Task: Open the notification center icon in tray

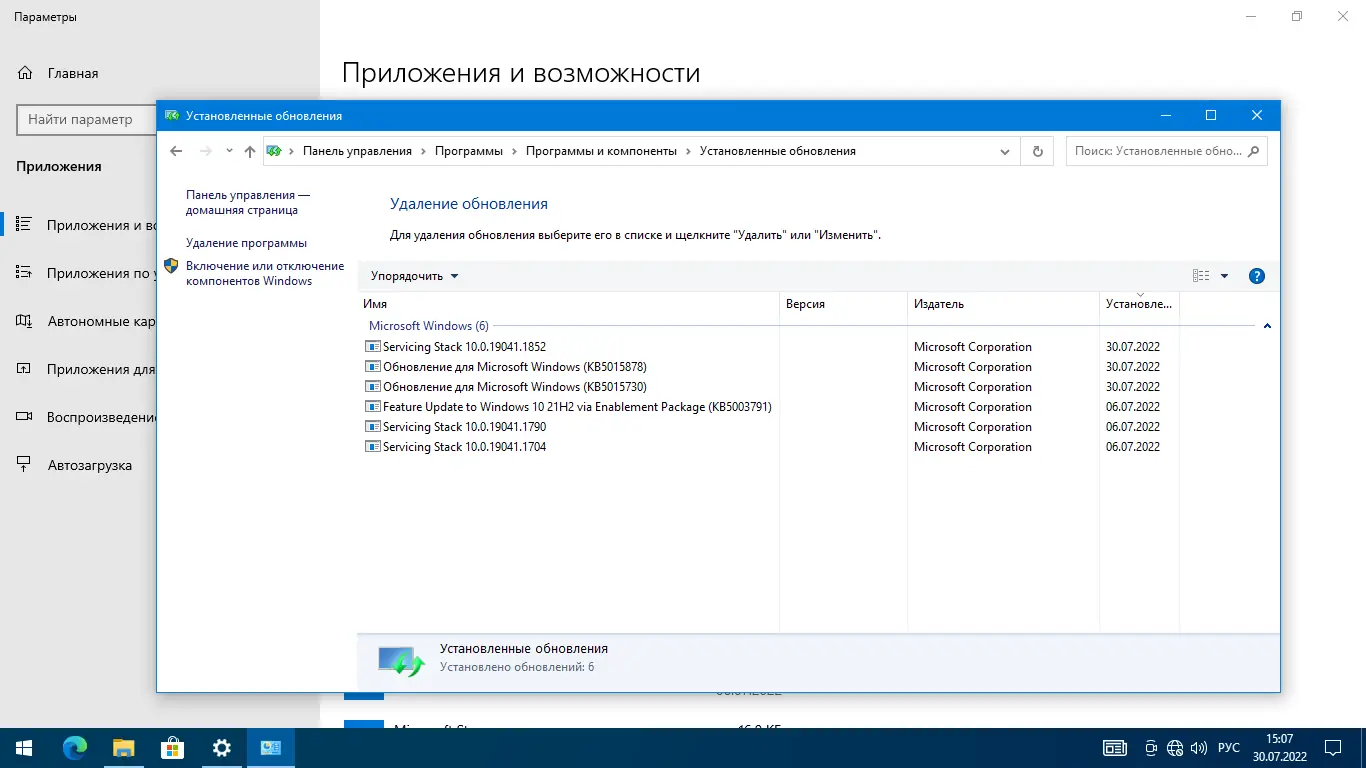Action: [1332, 747]
